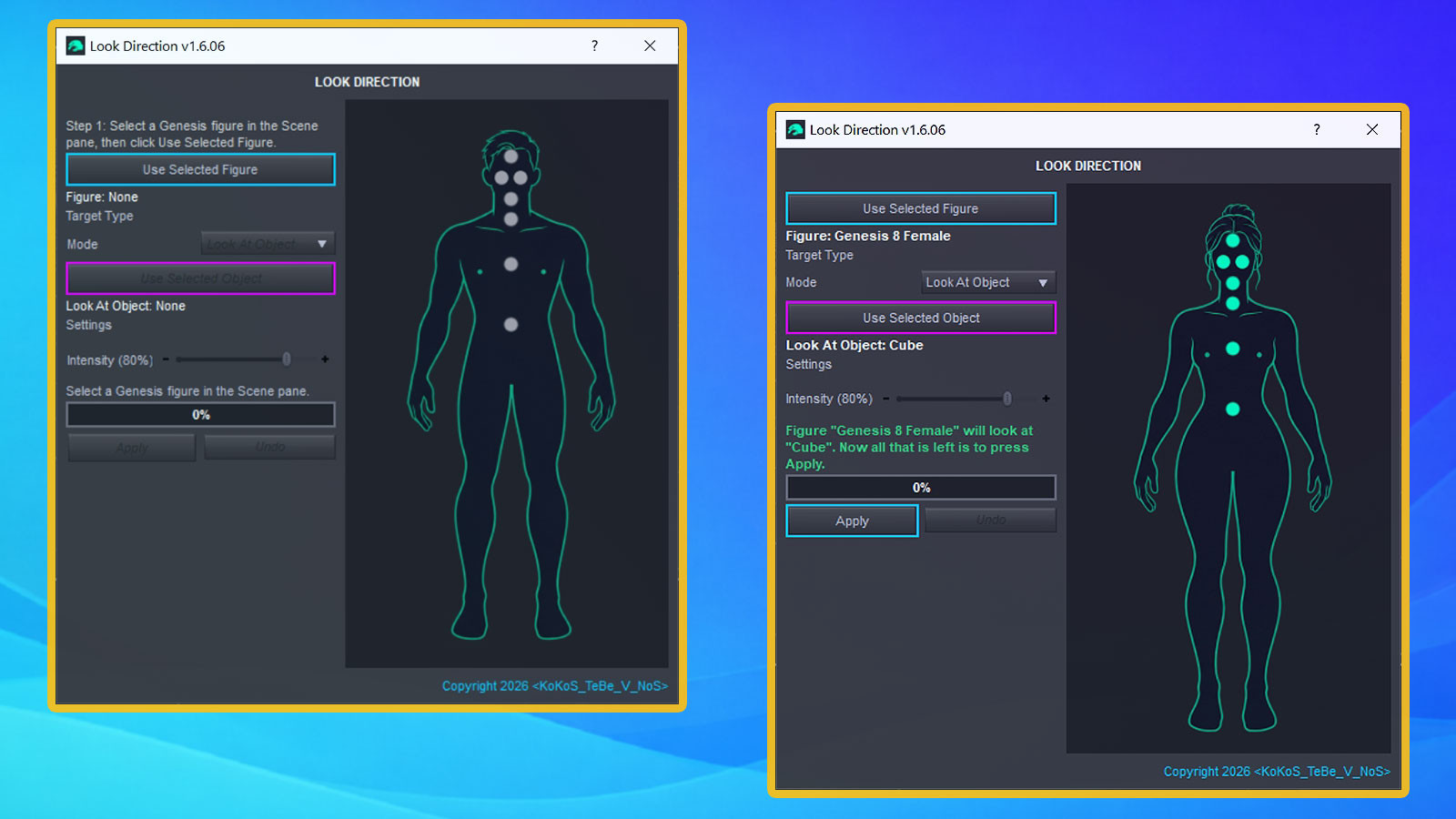
Task: Click the head target dot on female figure
Action: click(x=1232, y=240)
